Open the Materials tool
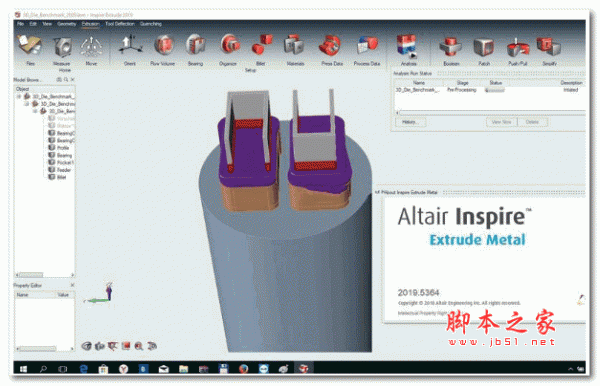The height and width of the screenshot is (386, 600). pos(294,45)
